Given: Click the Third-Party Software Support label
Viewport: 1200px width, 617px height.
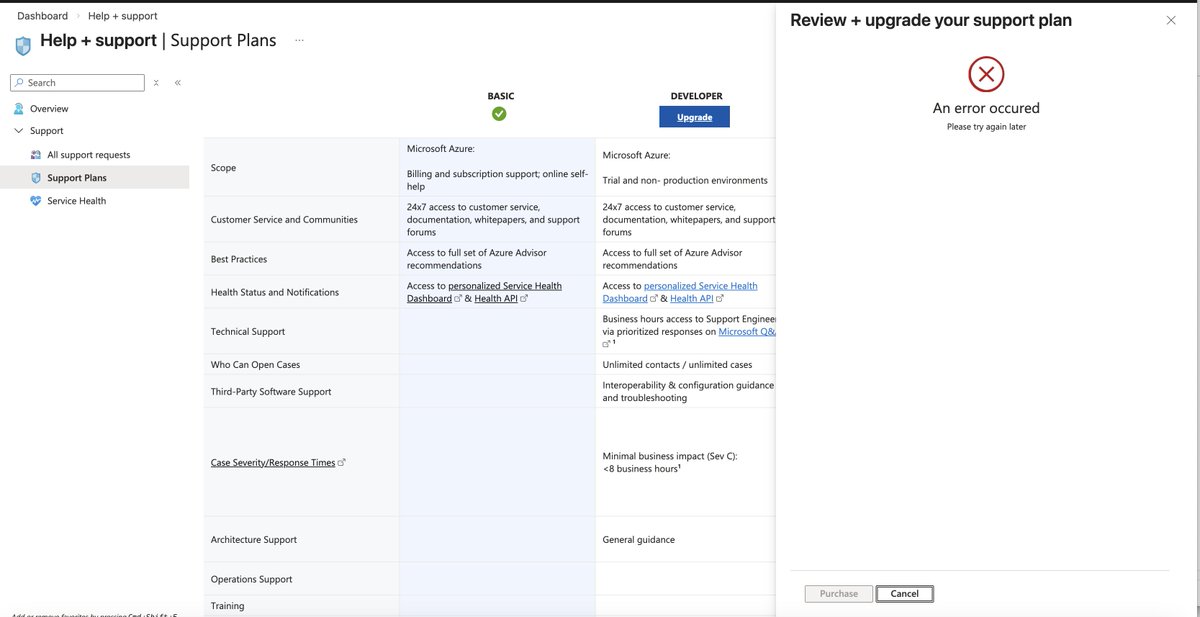Looking at the screenshot, I should pos(271,392).
